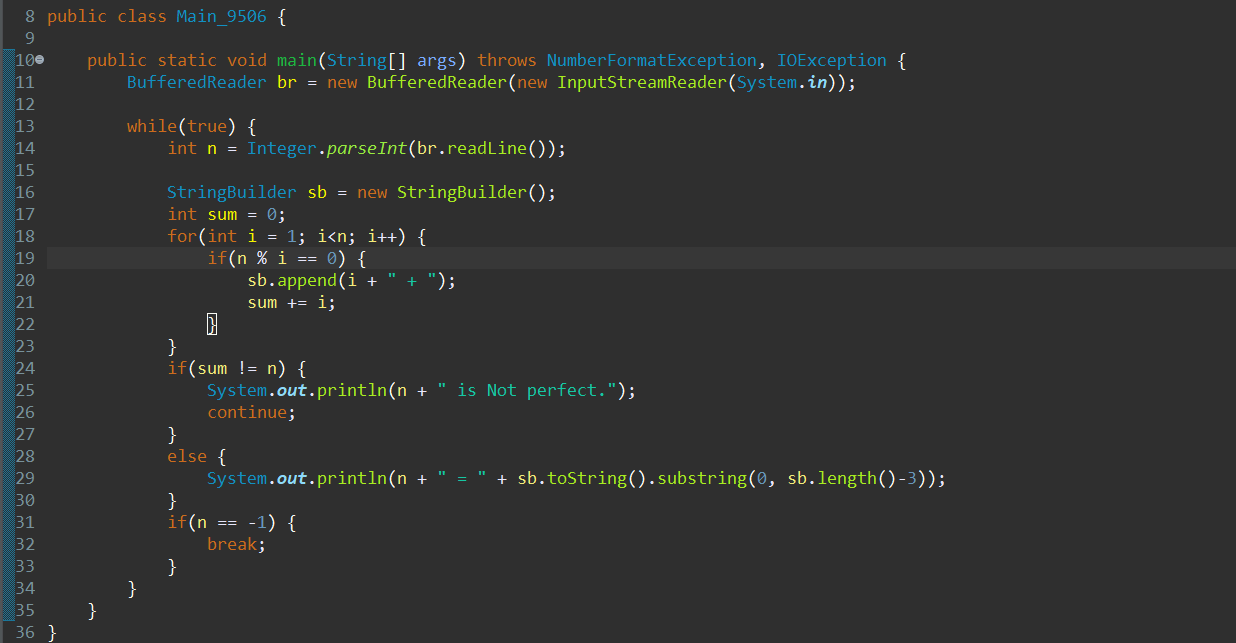Click the InputStreamReader constructor
The height and width of the screenshot is (643, 1236).
642,82
